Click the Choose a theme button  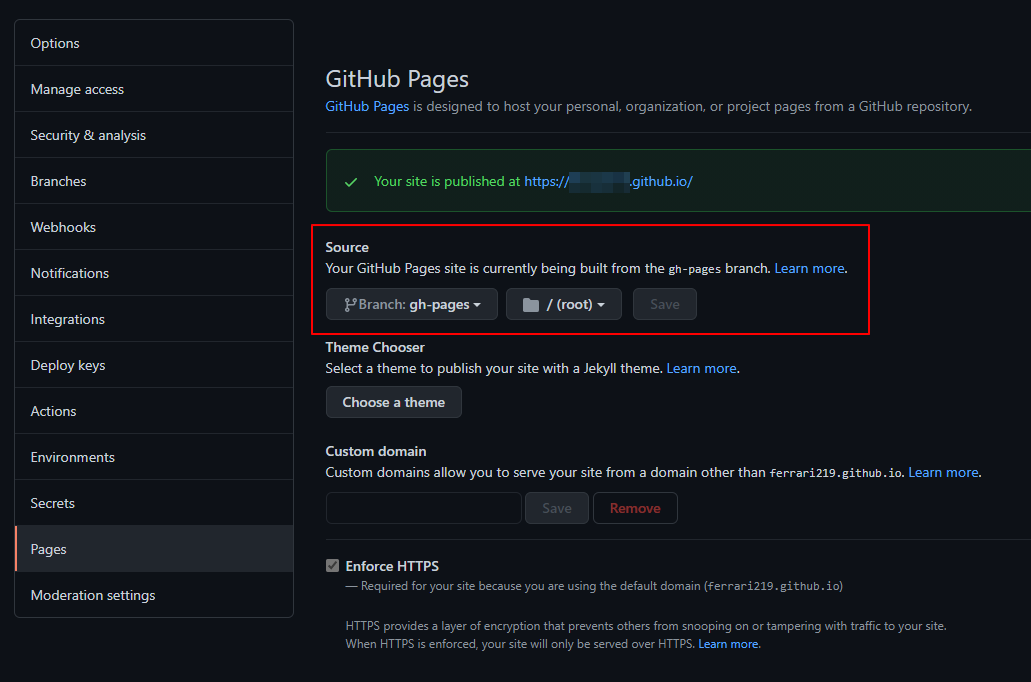(x=394, y=402)
